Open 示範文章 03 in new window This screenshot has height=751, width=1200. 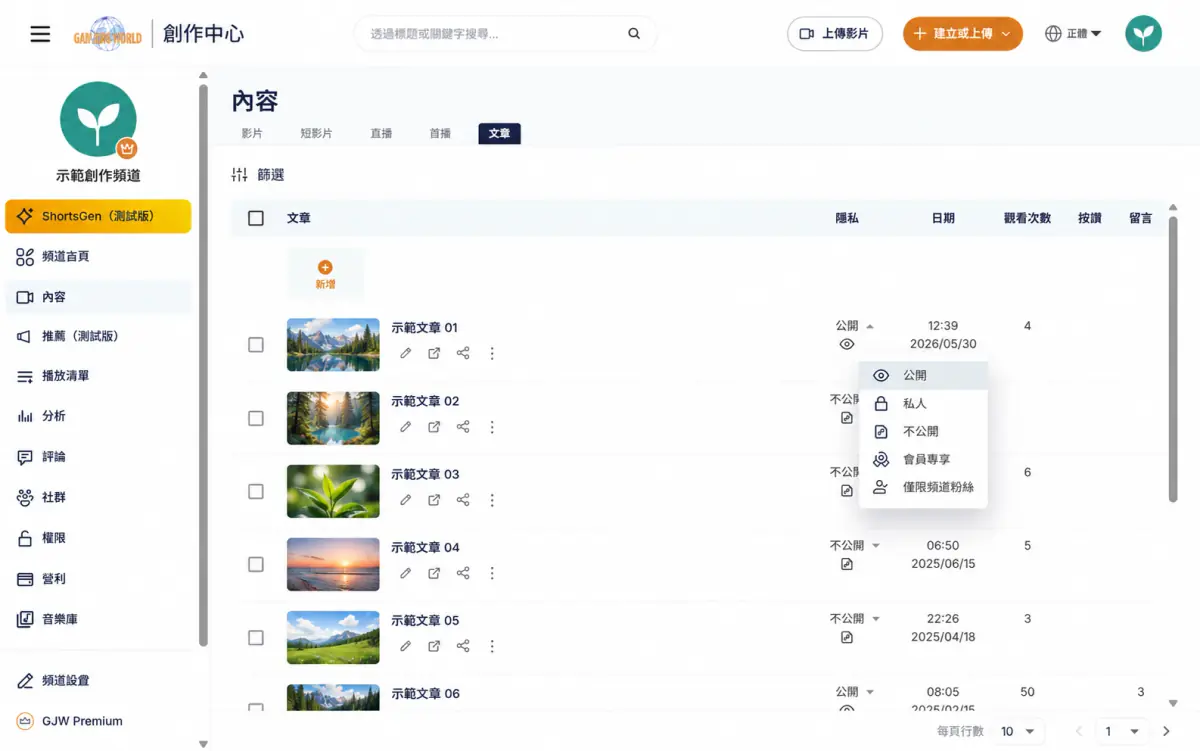434,500
